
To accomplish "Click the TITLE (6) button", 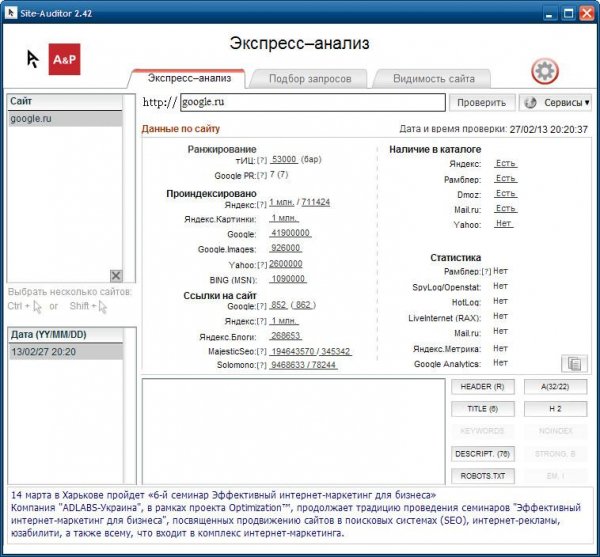I will pyautogui.click(x=483, y=409).
